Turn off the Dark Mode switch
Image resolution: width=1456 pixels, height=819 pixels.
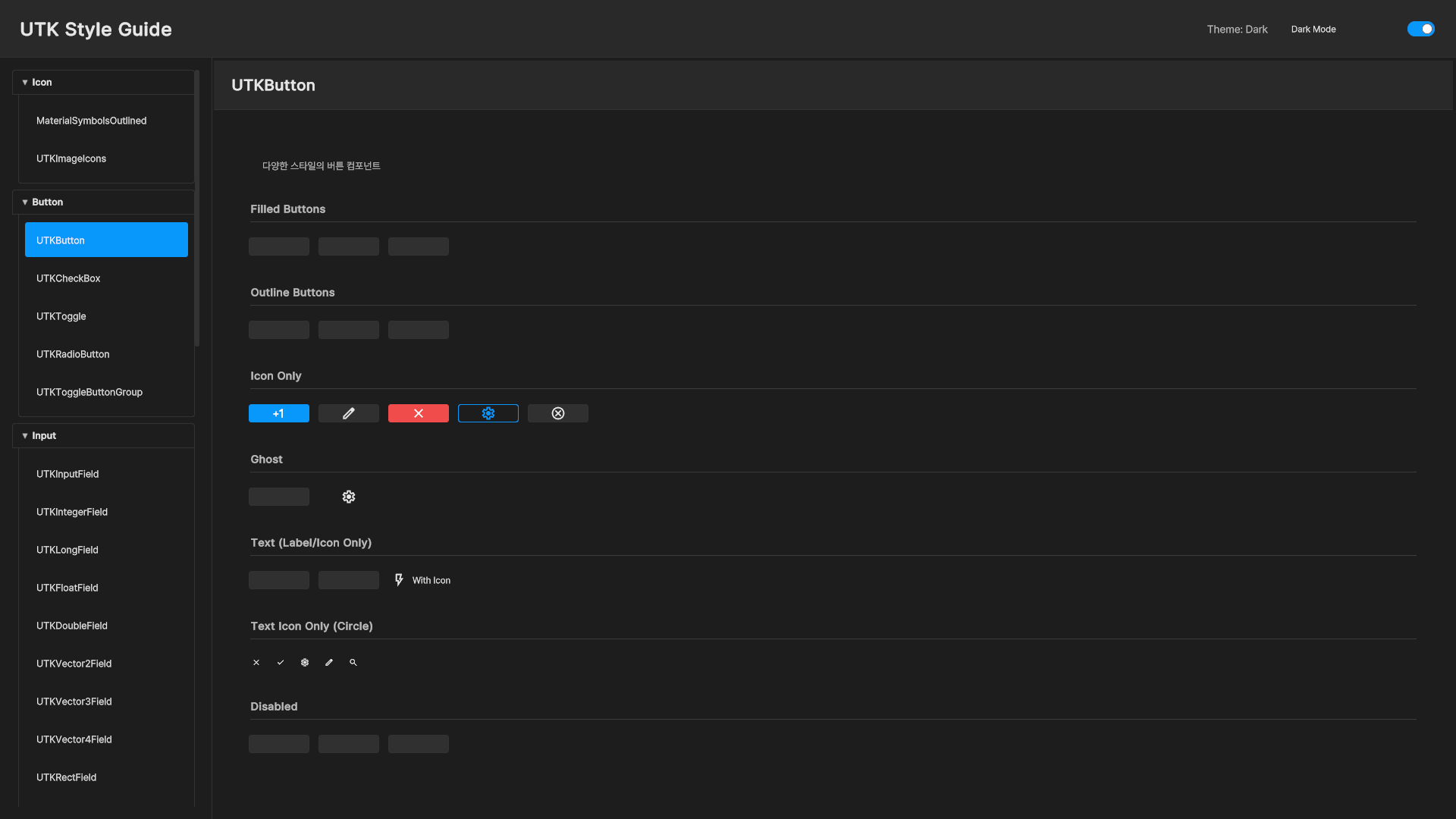(x=1420, y=29)
